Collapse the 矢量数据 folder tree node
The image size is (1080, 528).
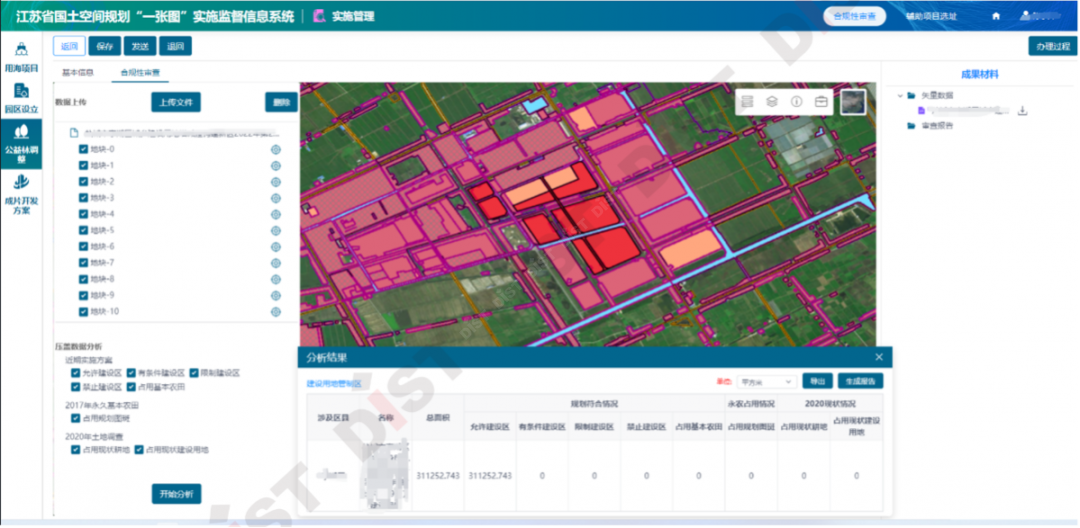pyautogui.click(x=900, y=96)
